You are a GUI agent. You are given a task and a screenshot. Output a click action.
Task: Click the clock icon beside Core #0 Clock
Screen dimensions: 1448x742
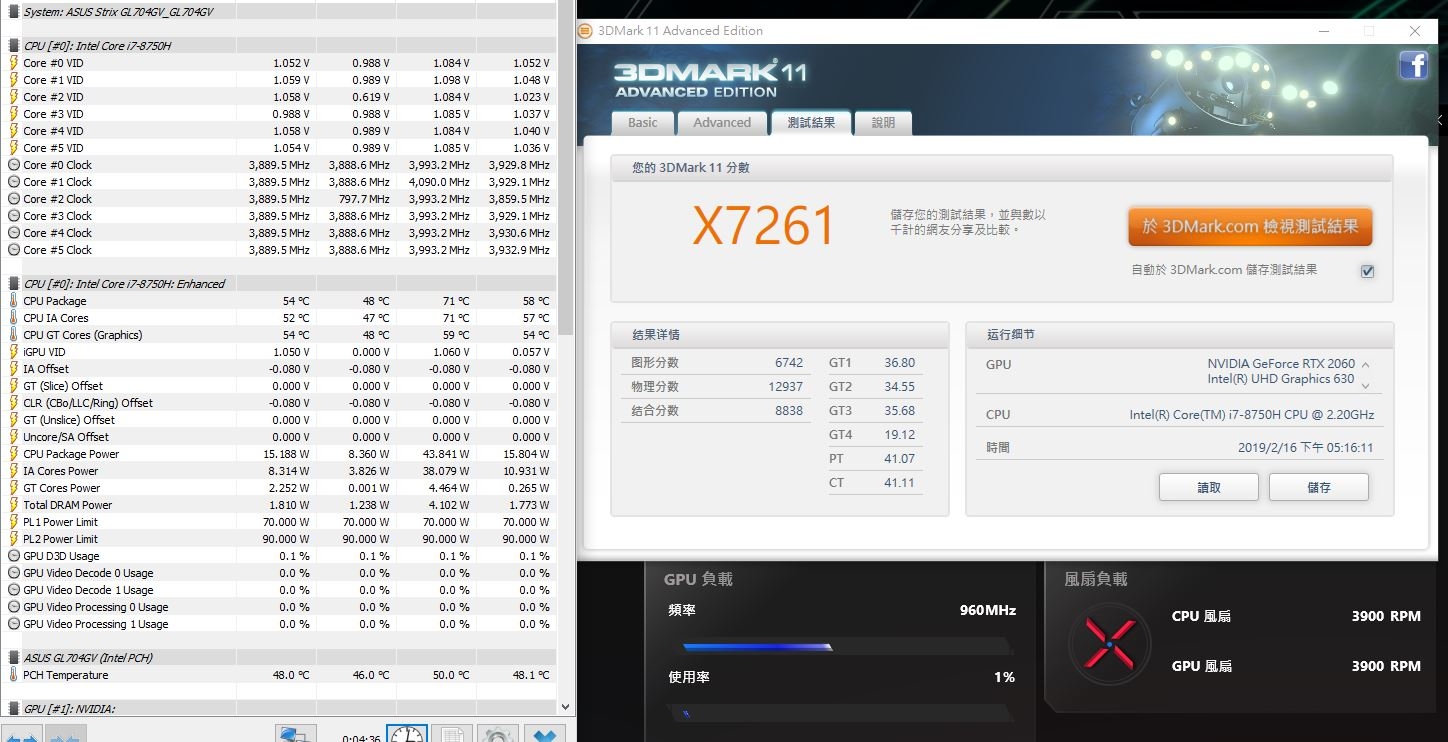pyautogui.click(x=14, y=165)
